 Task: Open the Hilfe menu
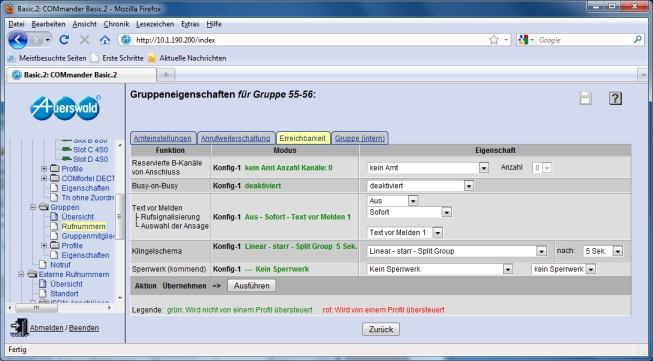tap(214, 24)
